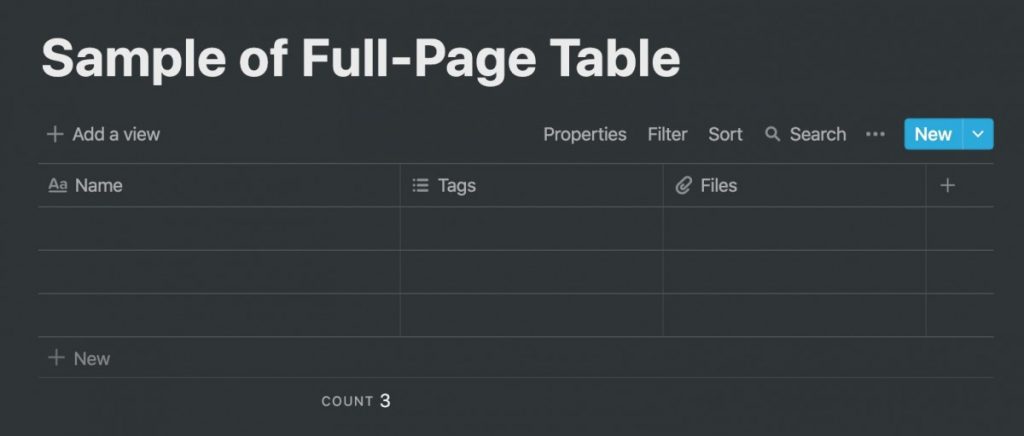1024x436 pixels.
Task: Open the three-dot more options menu
Action: tap(875, 134)
